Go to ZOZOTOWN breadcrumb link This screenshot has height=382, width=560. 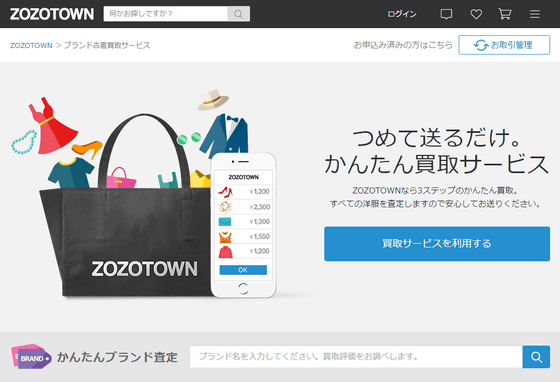coord(31,45)
